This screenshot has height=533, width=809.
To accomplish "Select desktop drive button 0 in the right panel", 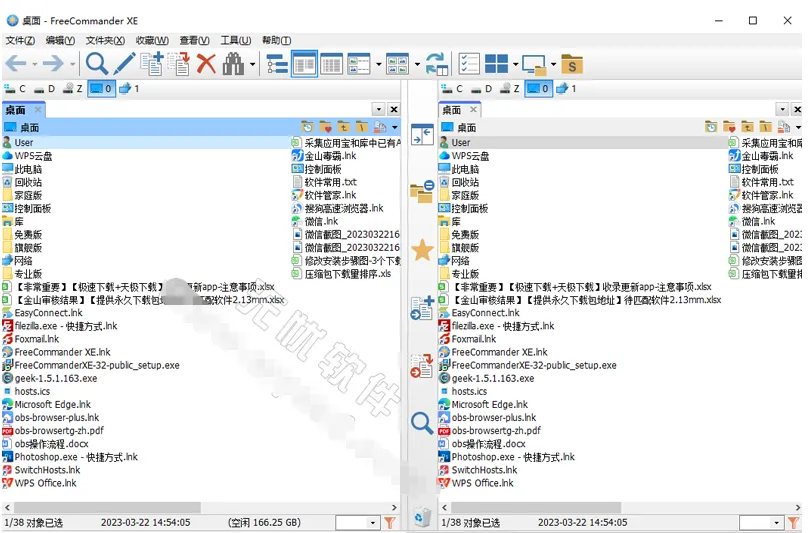I will click(538, 89).
